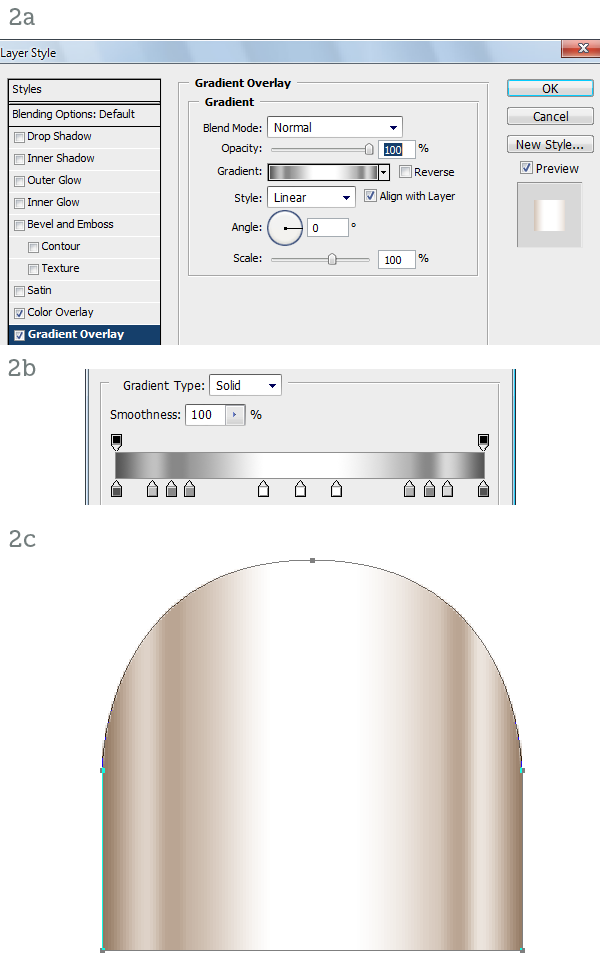Click the OK button
Viewport: 600px width, 968px height.
click(x=550, y=88)
